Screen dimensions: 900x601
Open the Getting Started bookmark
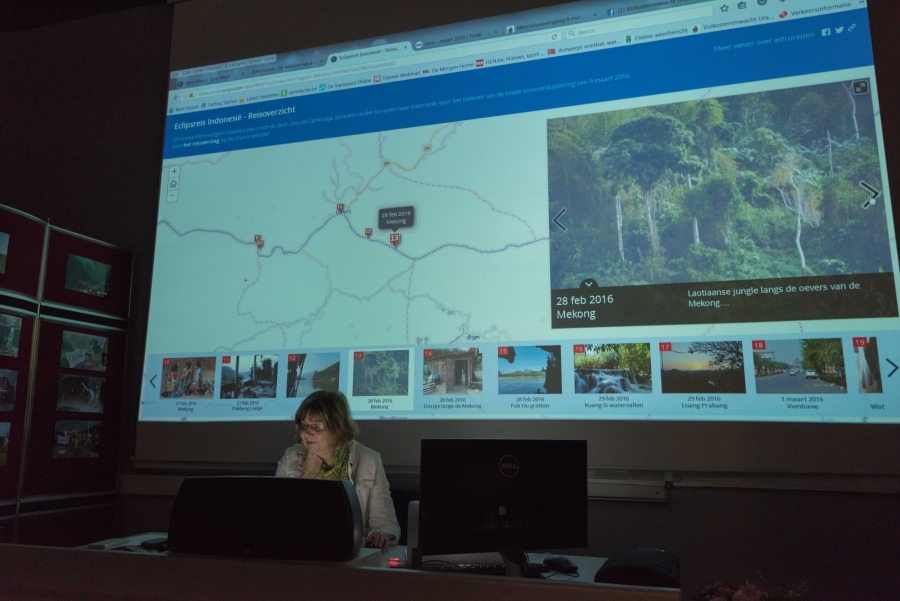219,104
